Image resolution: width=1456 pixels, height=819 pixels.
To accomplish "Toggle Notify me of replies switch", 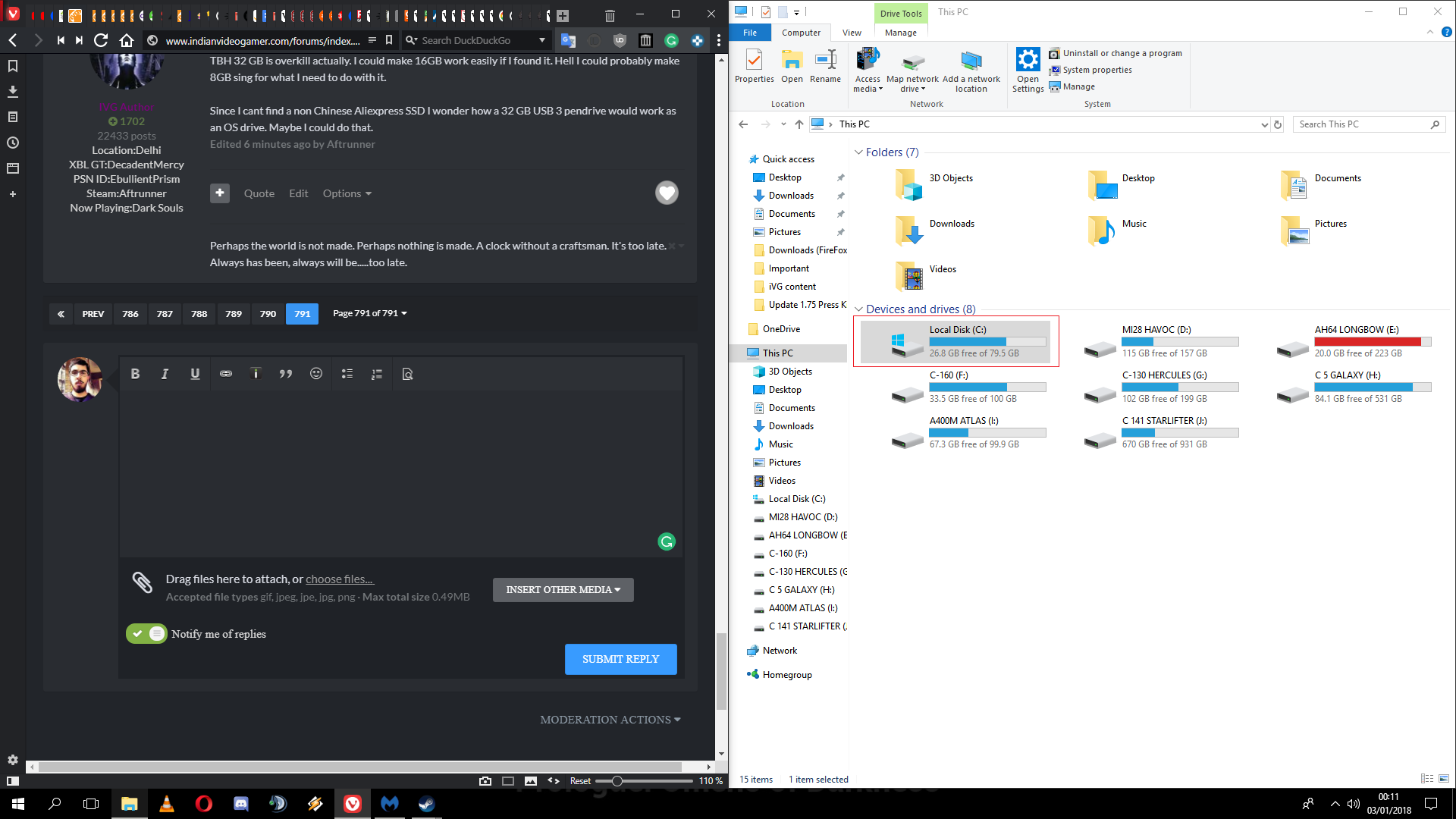I will (146, 634).
